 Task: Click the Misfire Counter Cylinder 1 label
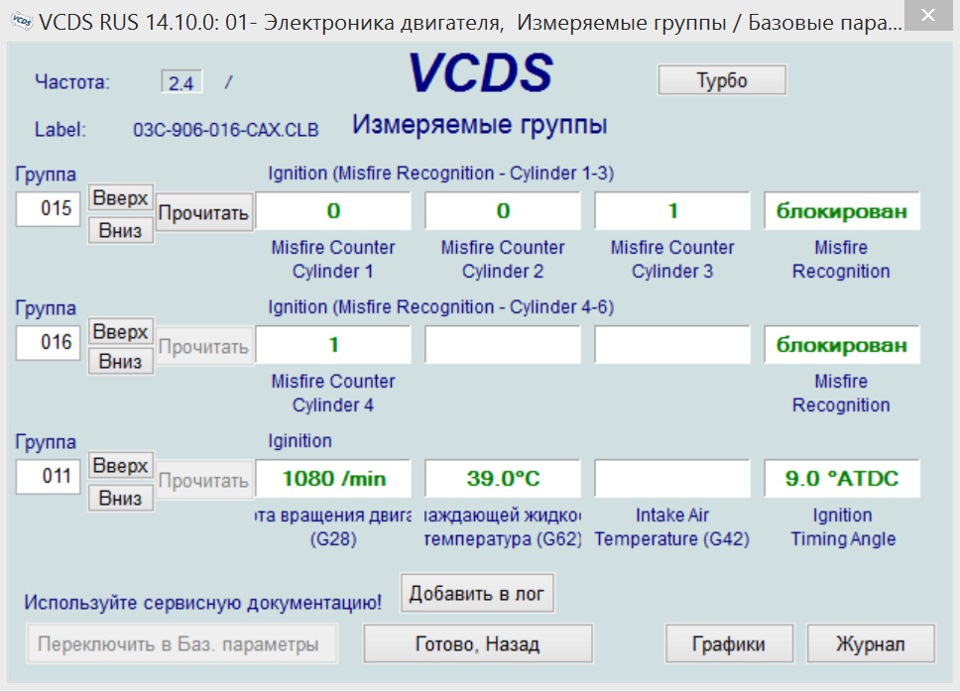click(333, 259)
